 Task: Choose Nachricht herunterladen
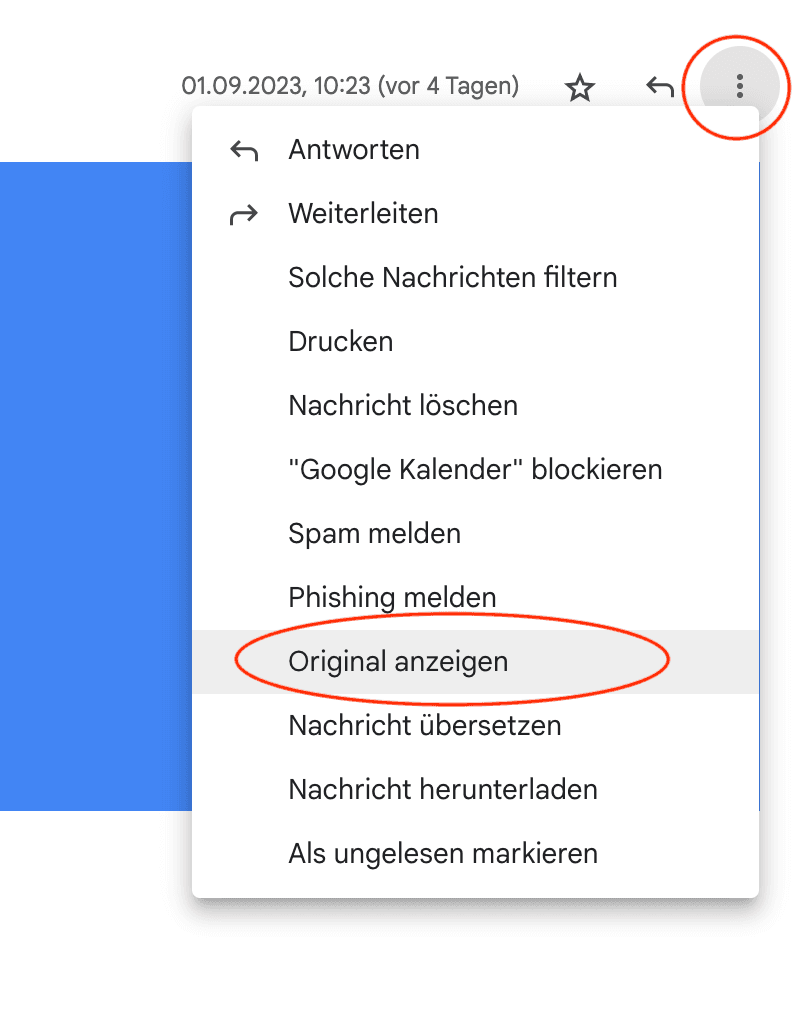click(443, 789)
